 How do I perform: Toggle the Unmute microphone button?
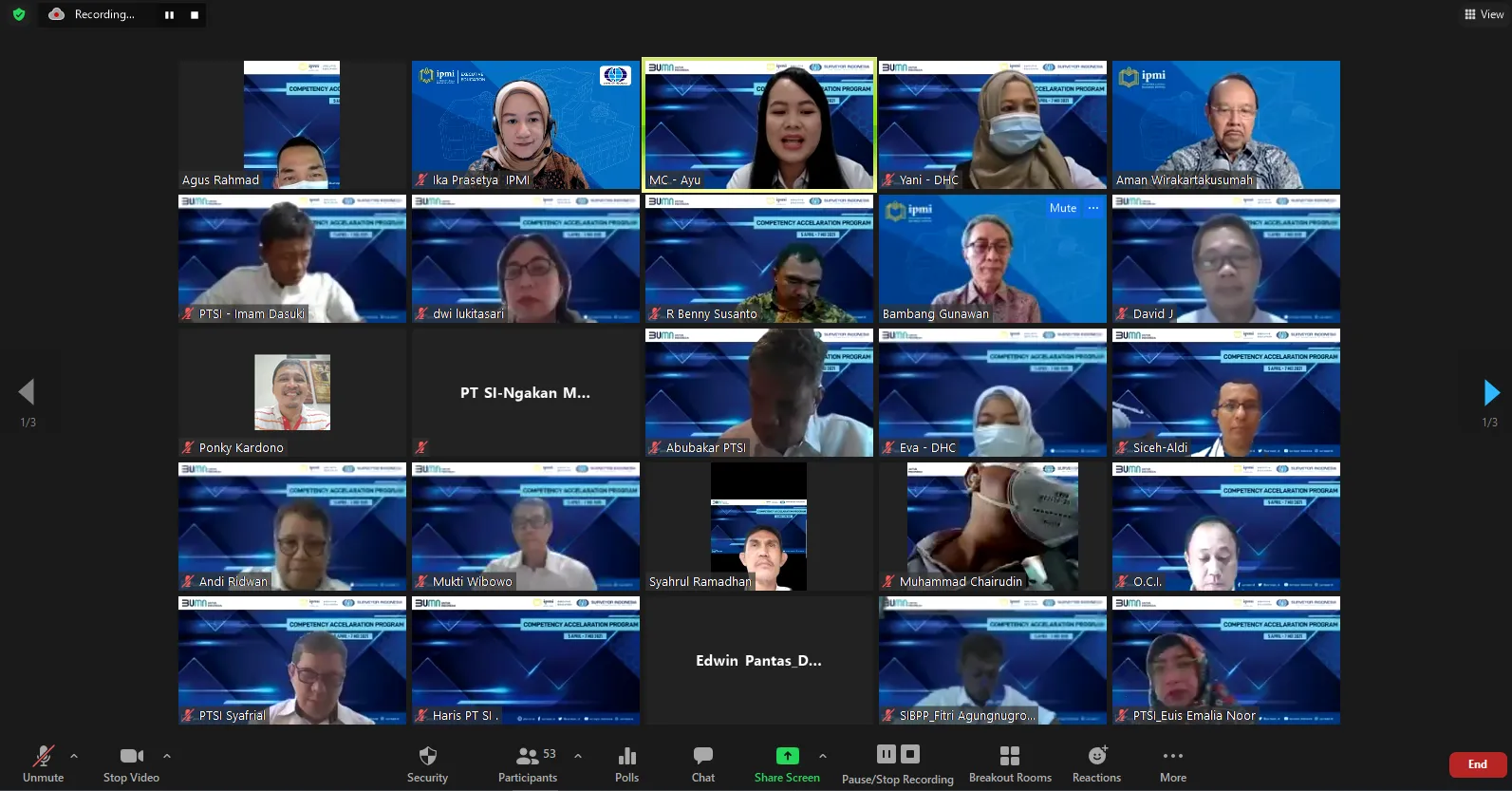click(44, 756)
